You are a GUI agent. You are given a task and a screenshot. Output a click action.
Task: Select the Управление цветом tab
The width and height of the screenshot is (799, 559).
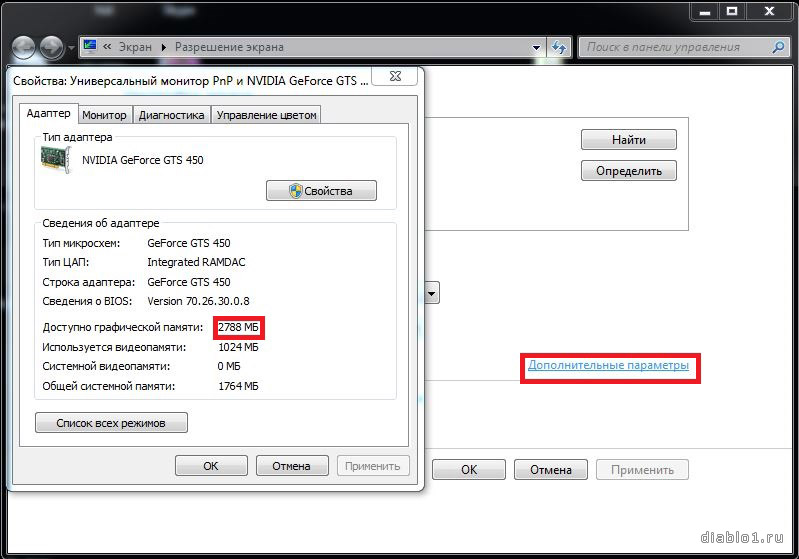point(266,115)
